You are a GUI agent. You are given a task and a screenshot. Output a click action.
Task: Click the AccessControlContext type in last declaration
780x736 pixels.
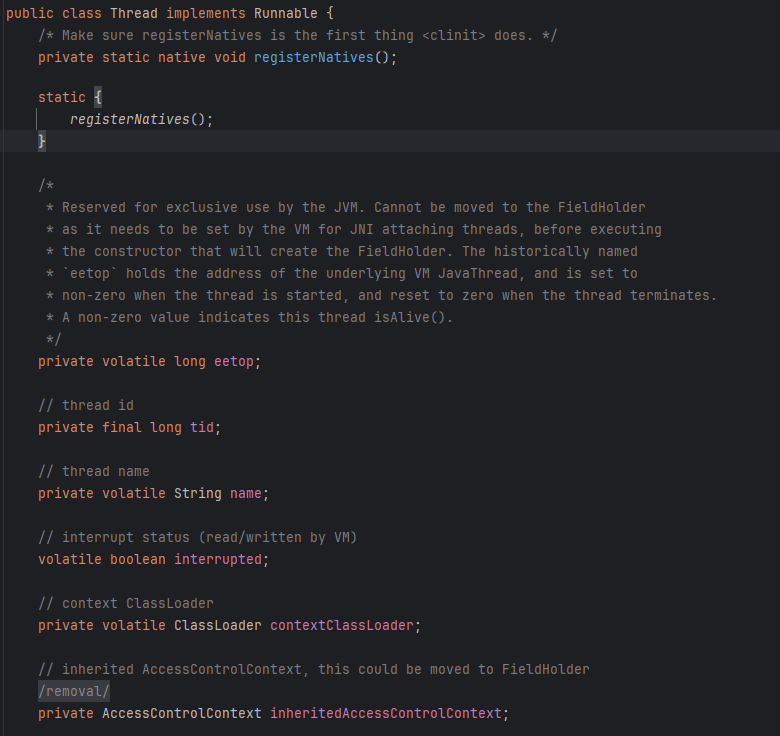point(182,714)
